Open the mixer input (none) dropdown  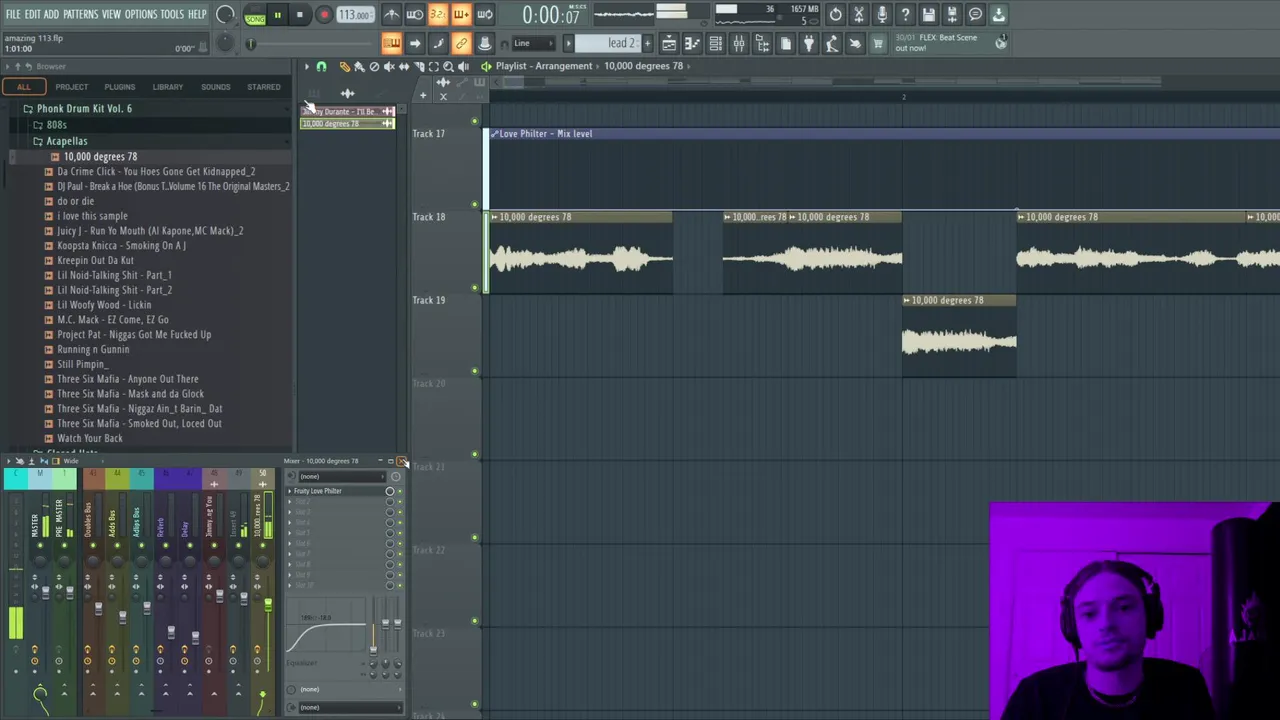tap(341, 476)
